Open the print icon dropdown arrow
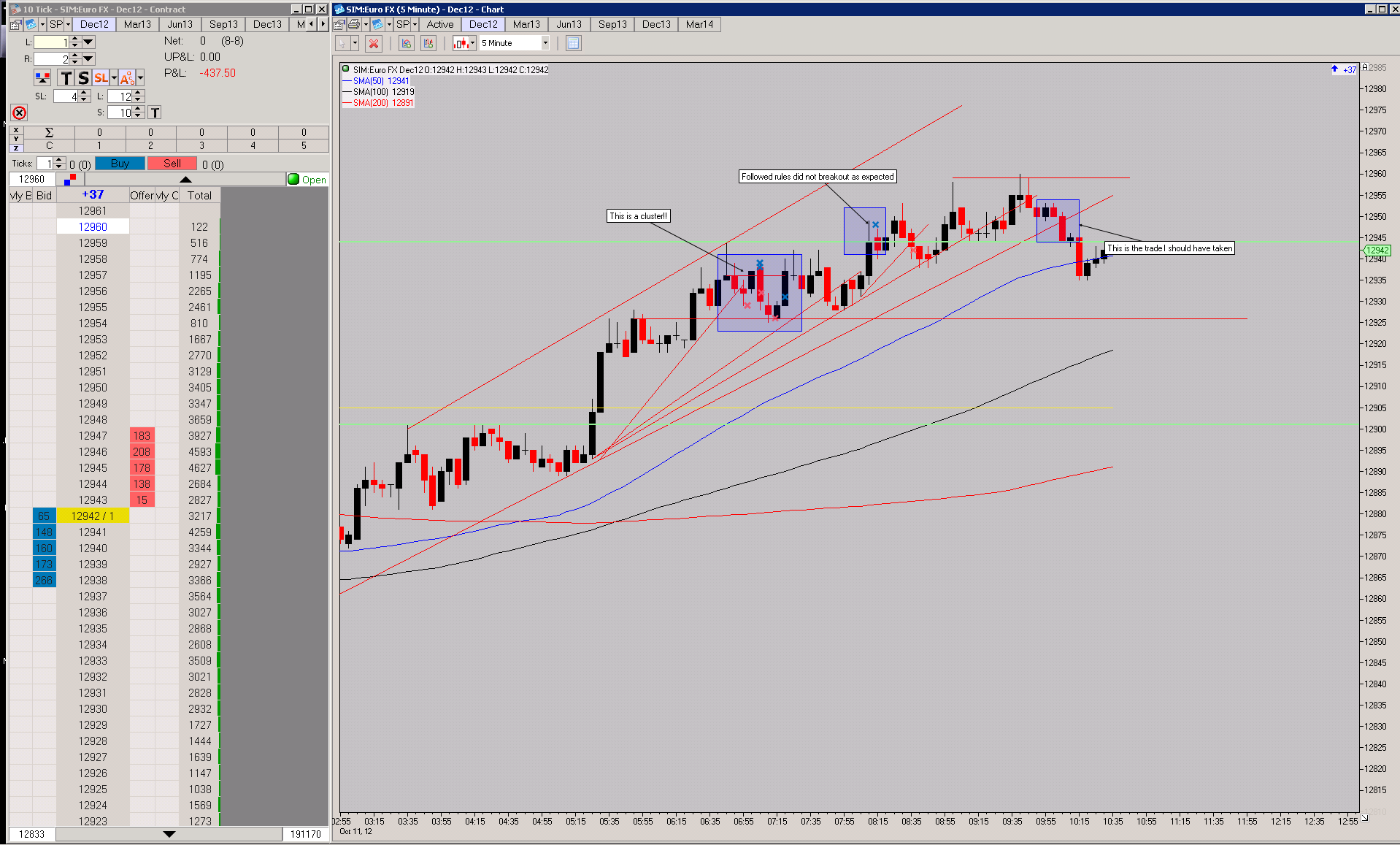This screenshot has height=845, width=1400. coord(366,24)
